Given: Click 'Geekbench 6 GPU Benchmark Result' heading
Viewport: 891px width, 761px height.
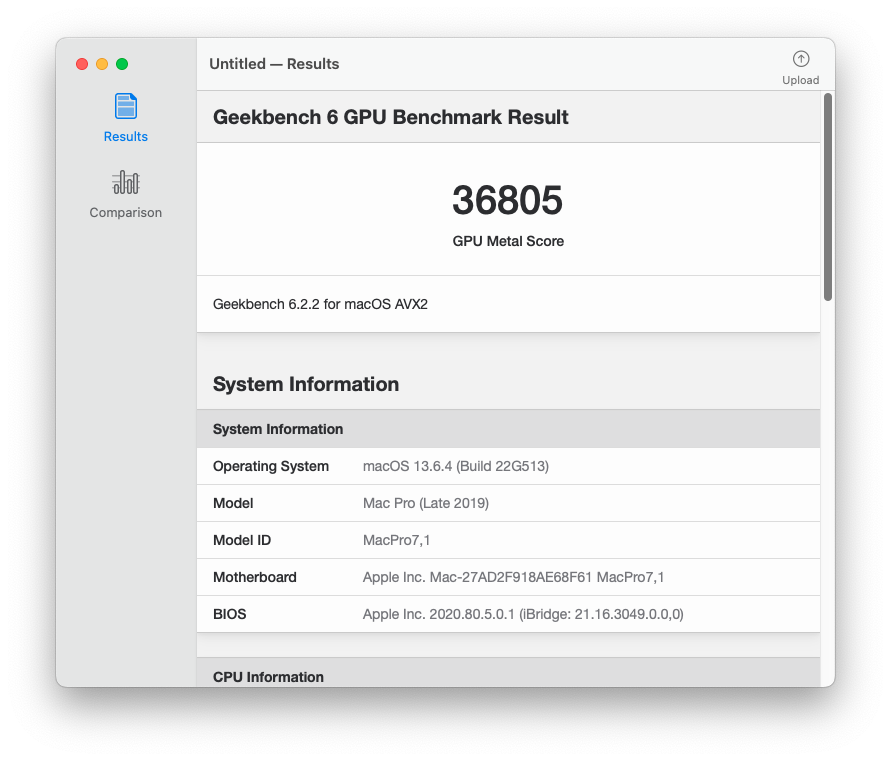Looking at the screenshot, I should [390, 117].
